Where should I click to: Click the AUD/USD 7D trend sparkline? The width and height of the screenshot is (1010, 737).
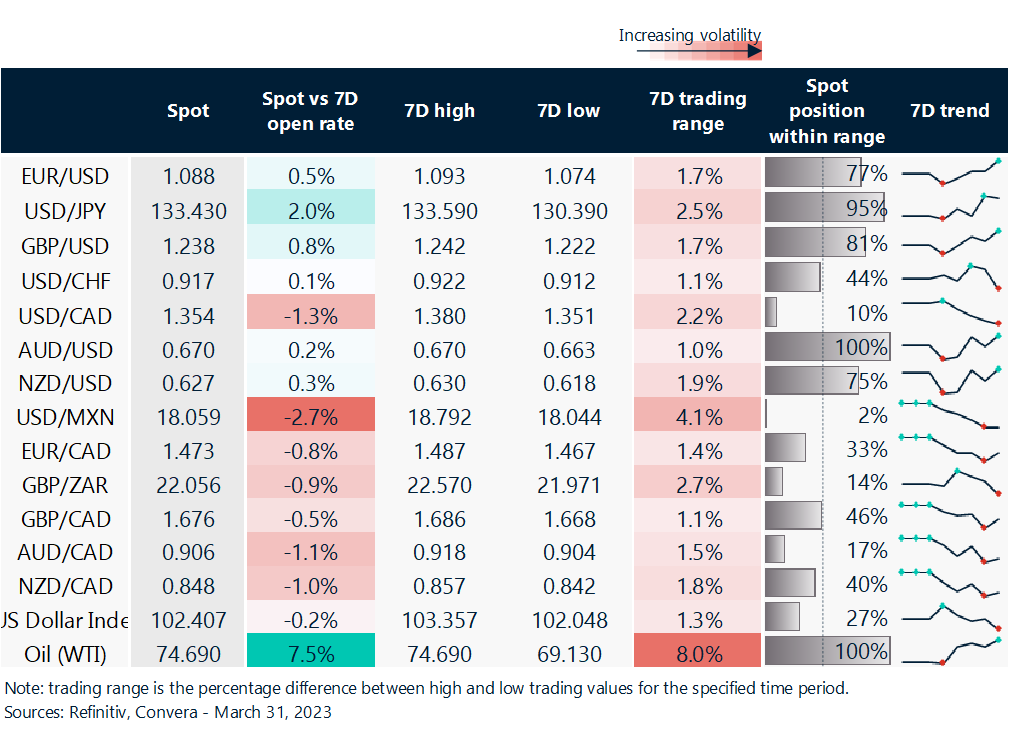[x=950, y=347]
